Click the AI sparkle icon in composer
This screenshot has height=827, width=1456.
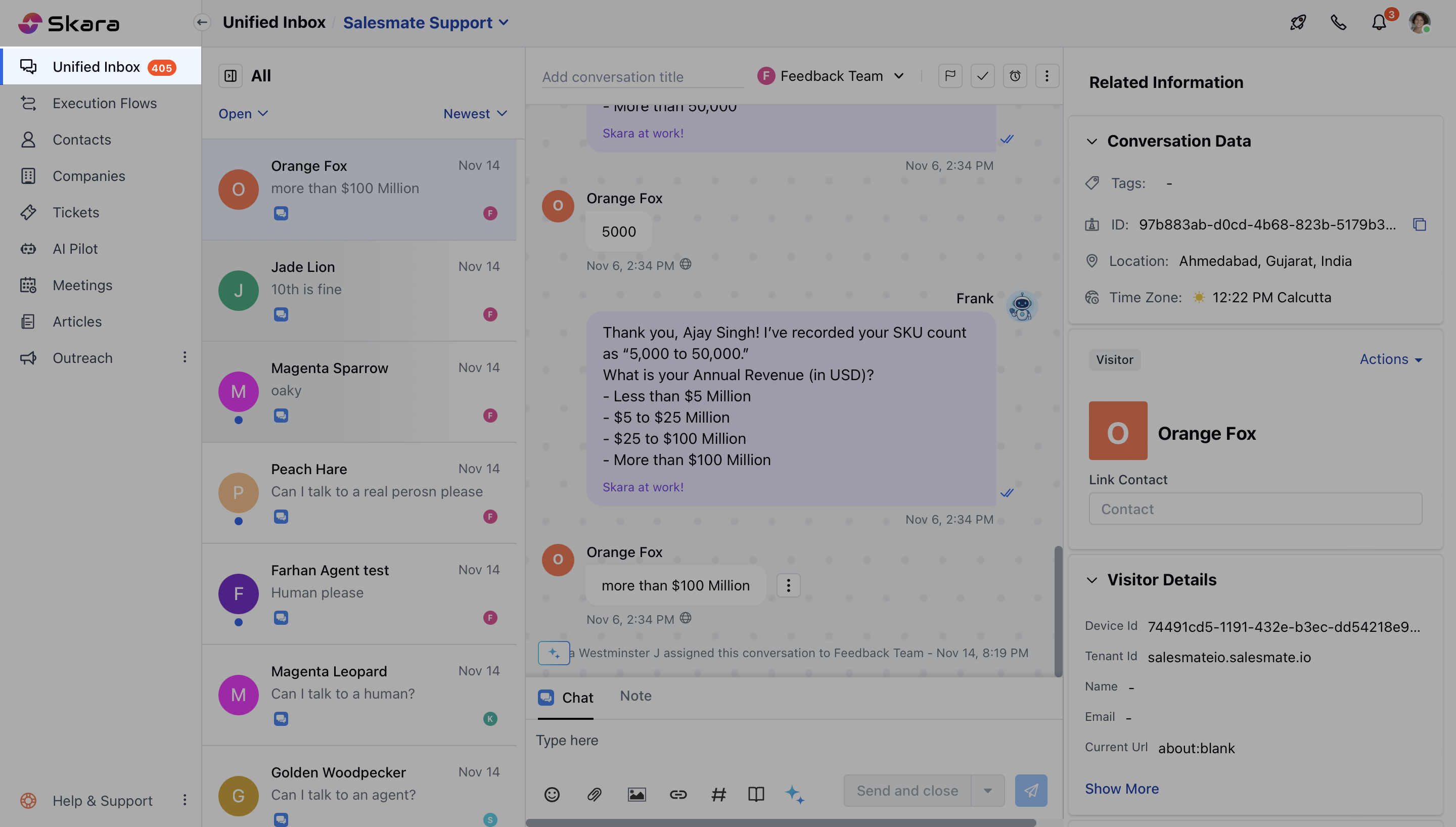[x=794, y=794]
